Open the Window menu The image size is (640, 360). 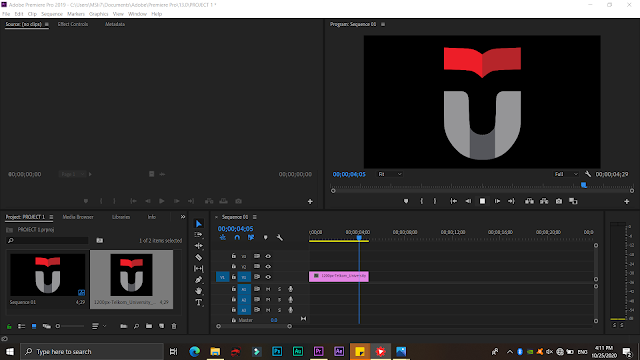(x=137, y=14)
